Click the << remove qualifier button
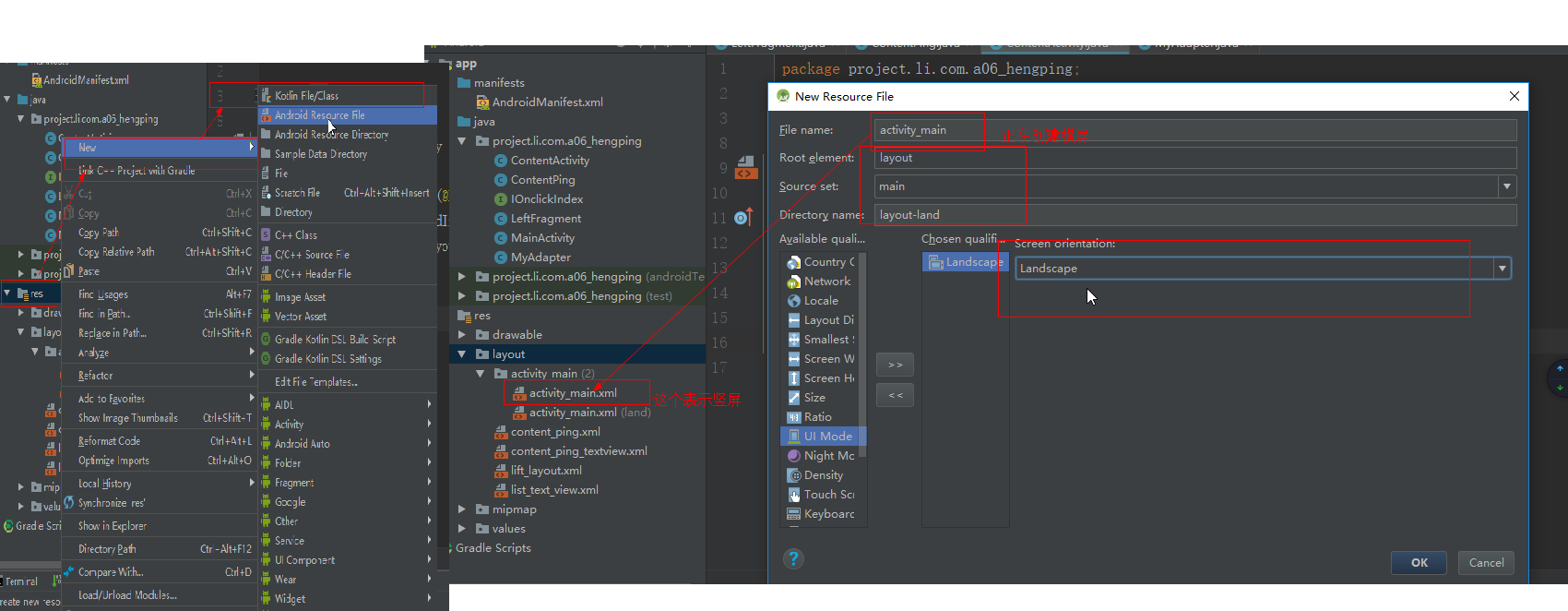 [895, 395]
